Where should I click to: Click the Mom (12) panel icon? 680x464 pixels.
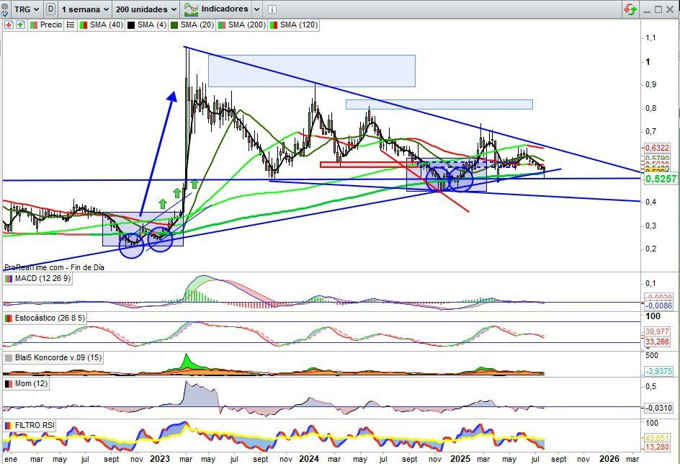pyautogui.click(x=9, y=384)
